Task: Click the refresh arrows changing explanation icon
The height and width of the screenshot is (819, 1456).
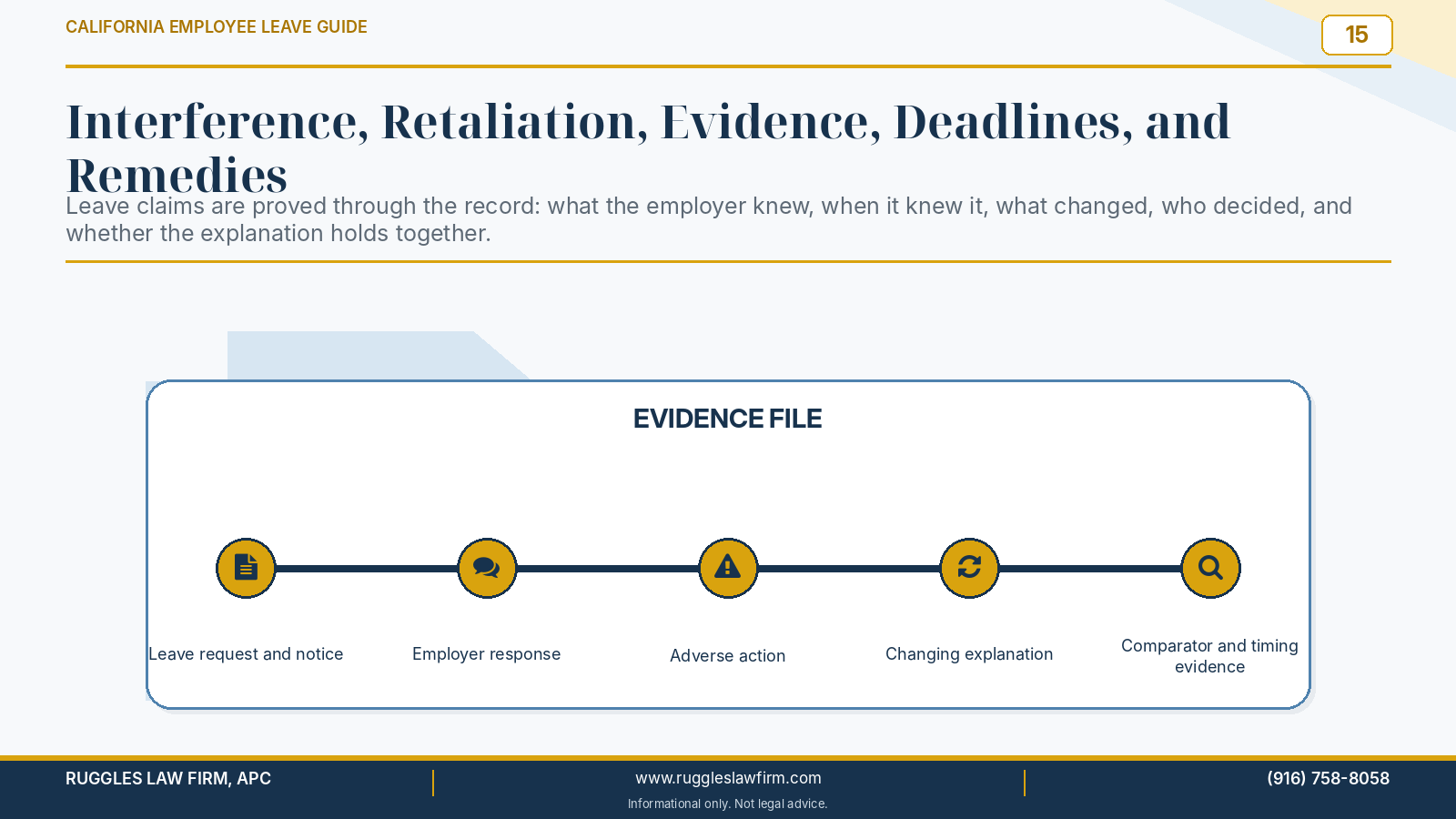Action: (969, 568)
